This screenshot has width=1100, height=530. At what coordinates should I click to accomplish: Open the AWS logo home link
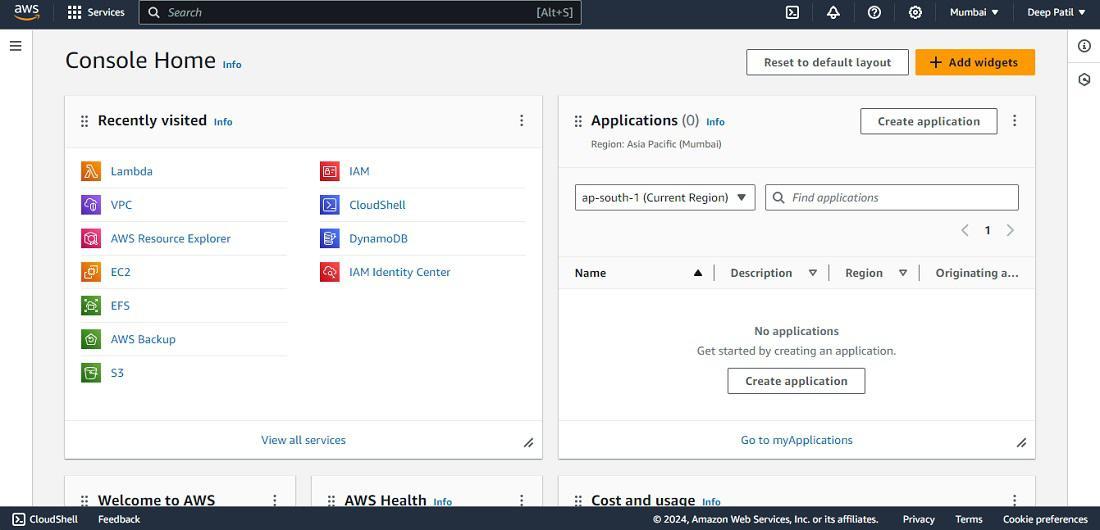tap(27, 12)
